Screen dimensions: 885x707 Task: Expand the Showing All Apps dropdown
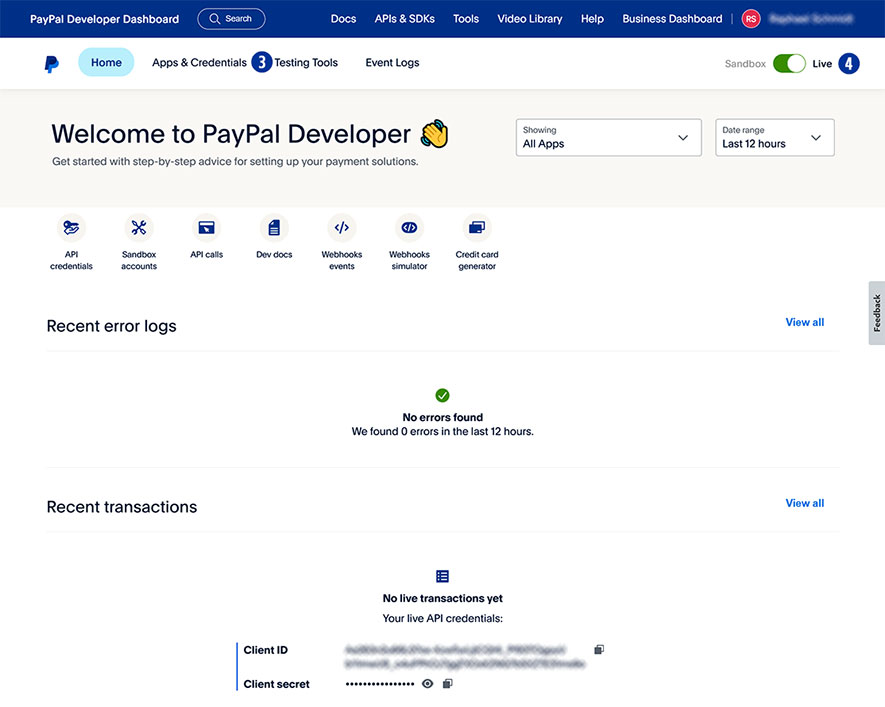(608, 138)
